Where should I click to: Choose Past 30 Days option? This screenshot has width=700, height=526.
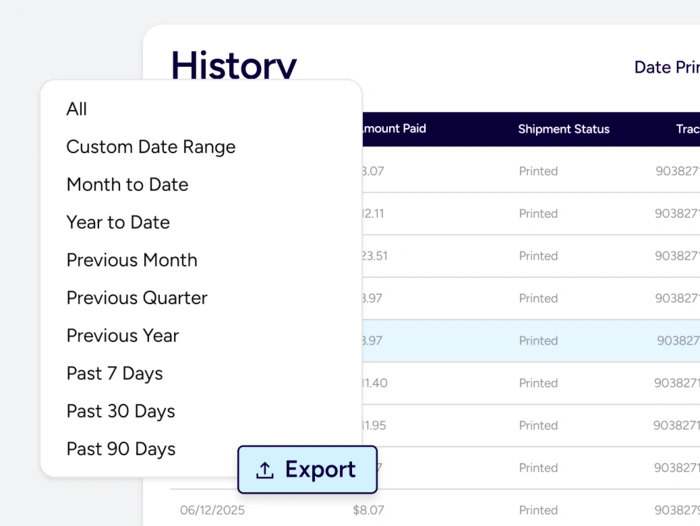(120, 412)
